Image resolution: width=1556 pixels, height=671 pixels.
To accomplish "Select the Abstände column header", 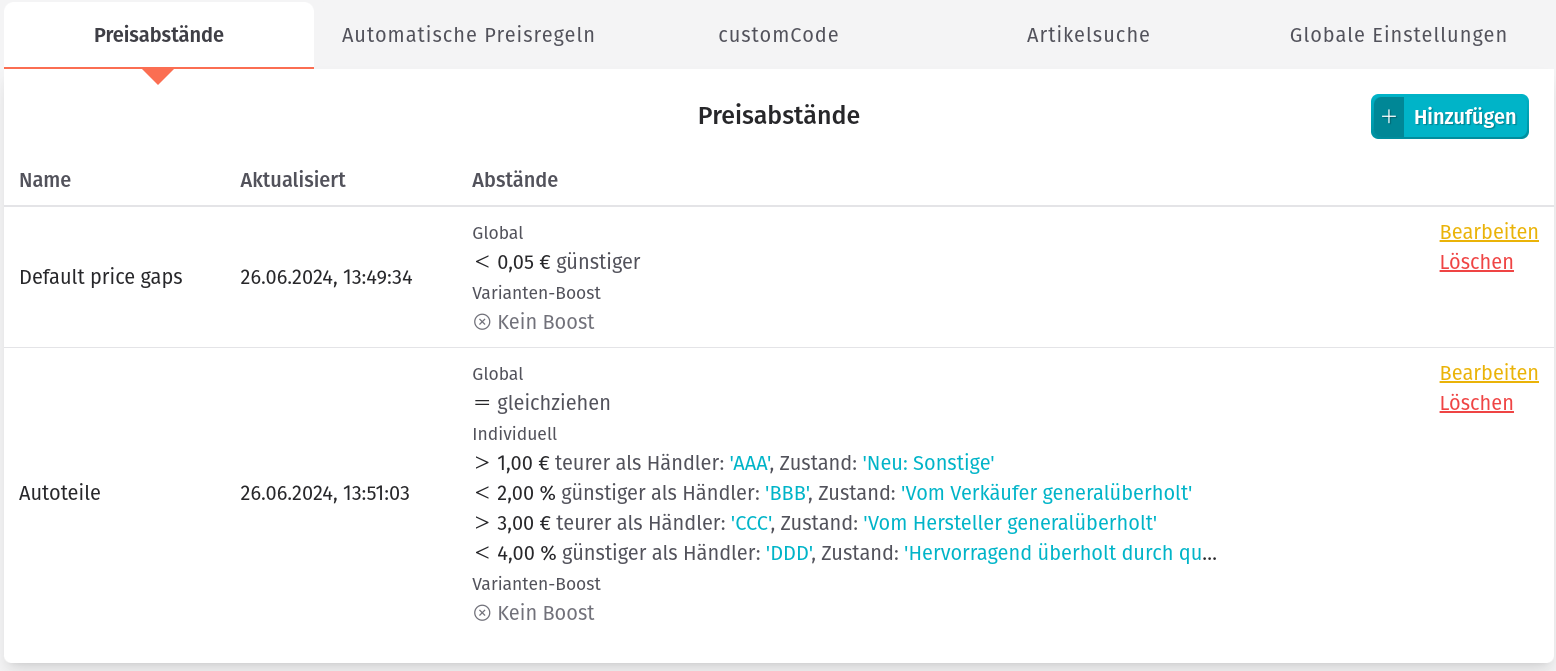I will [515, 180].
